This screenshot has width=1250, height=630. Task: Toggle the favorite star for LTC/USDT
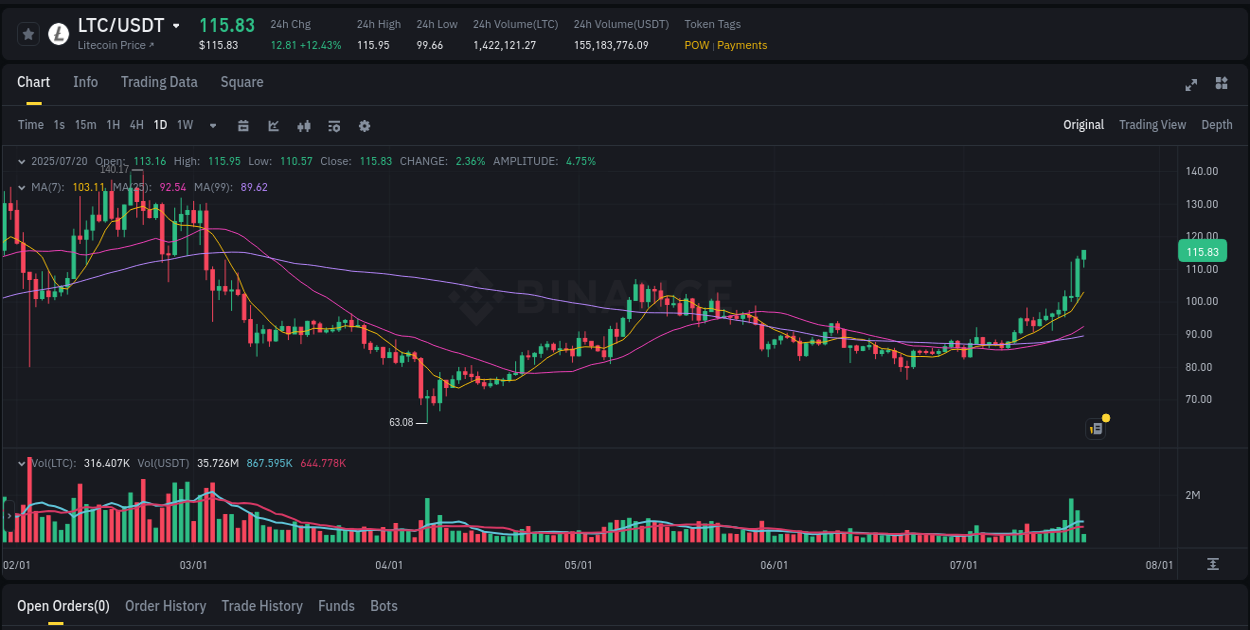pos(27,34)
